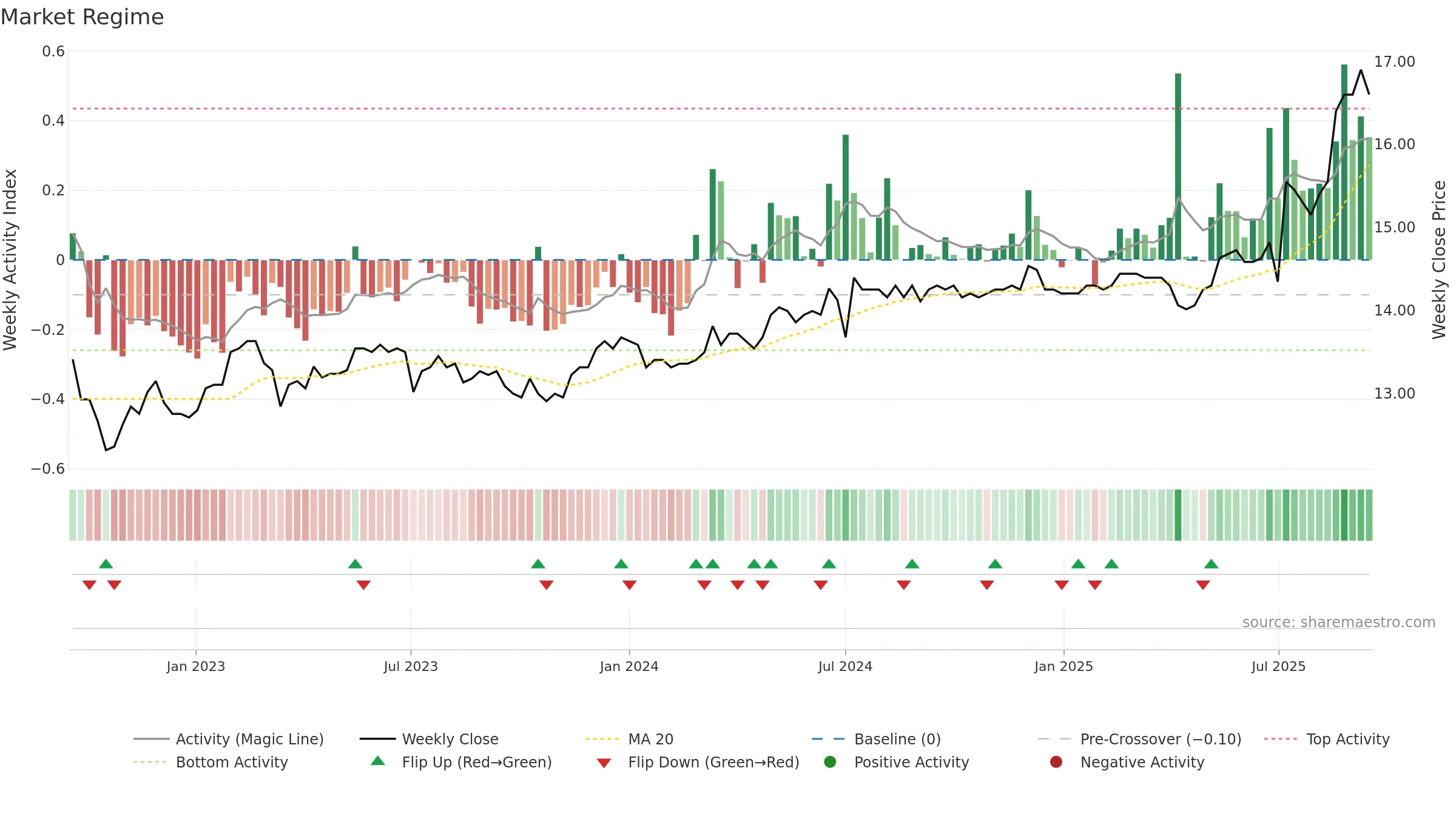
Task: Toggle the Pre-Crossover (−0.10) legend entry
Action: click(x=1139, y=739)
